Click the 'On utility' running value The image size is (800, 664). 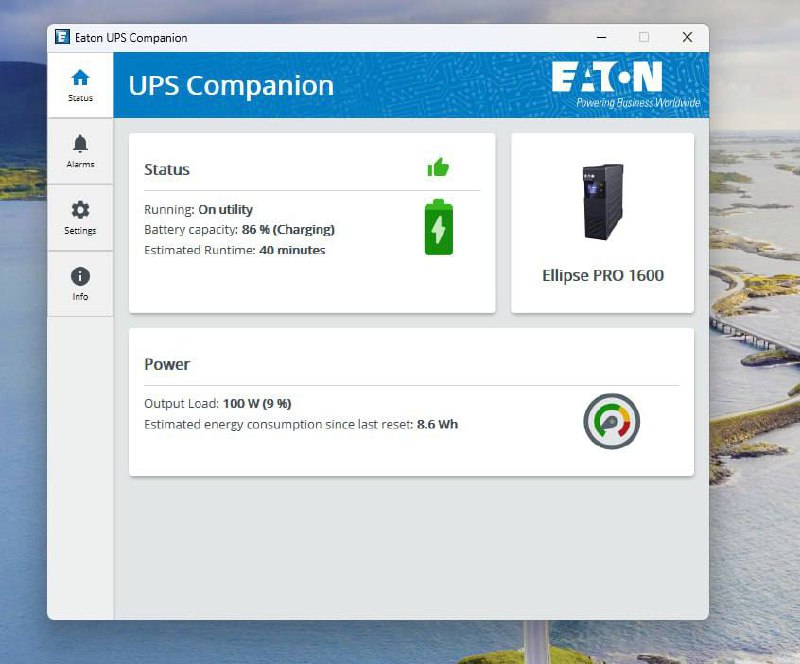(226, 210)
